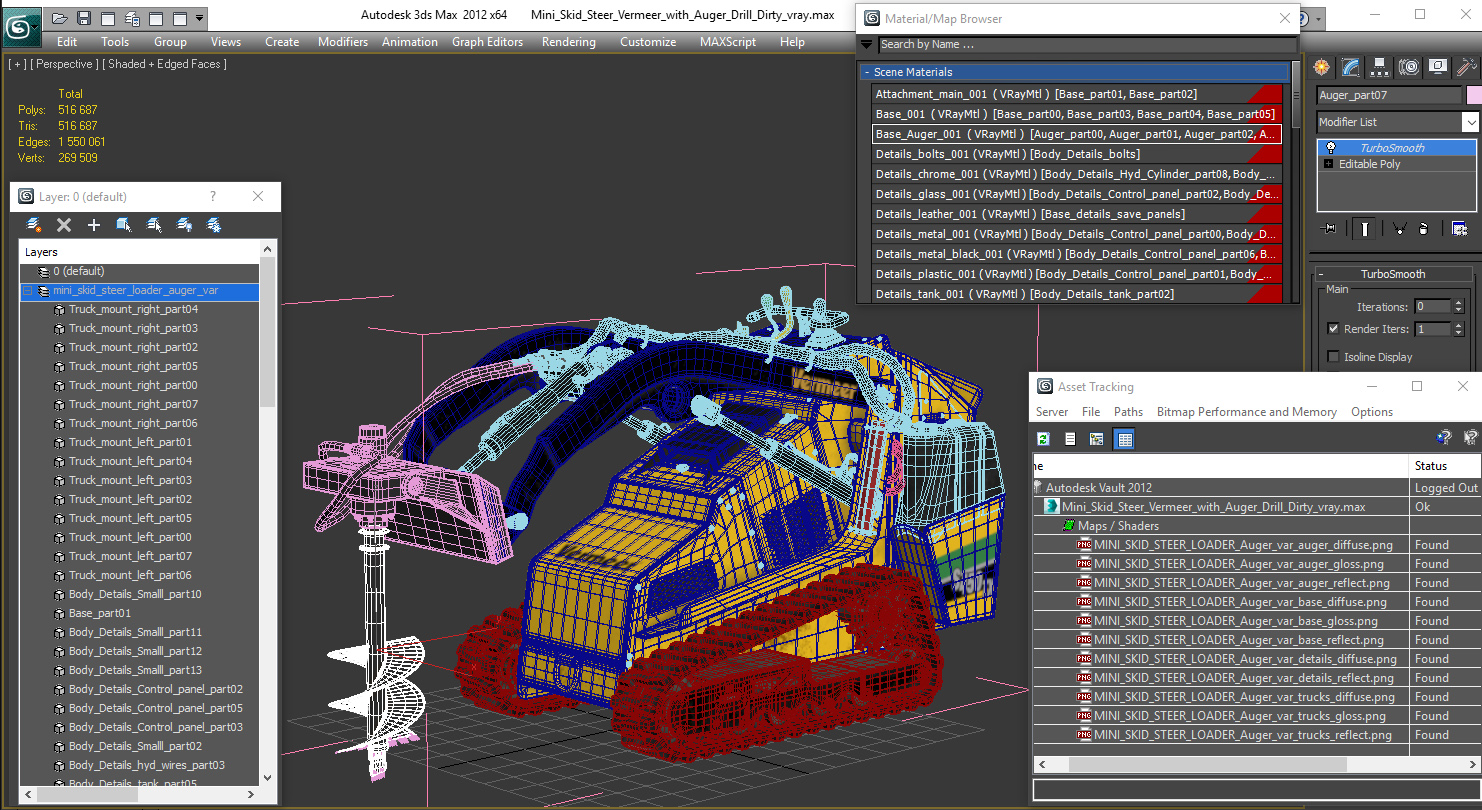Click the tree view icon in Asset Tracking
Viewport: 1482px width, 810px height.
click(x=1097, y=439)
